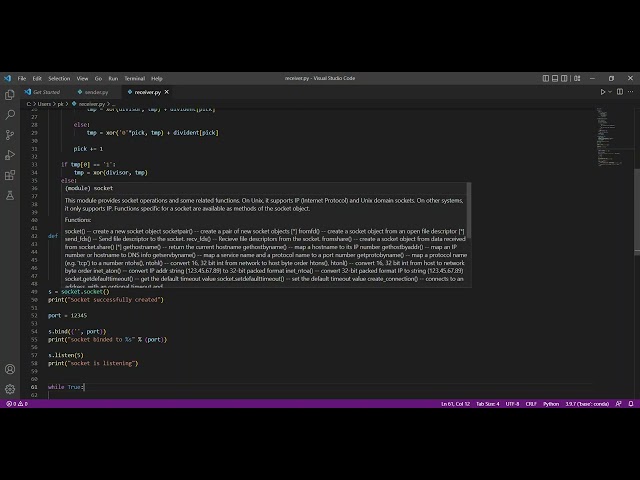This screenshot has width=640, height=480.
Task: Click the '(module) socket' hover title
Action: click(x=89, y=188)
